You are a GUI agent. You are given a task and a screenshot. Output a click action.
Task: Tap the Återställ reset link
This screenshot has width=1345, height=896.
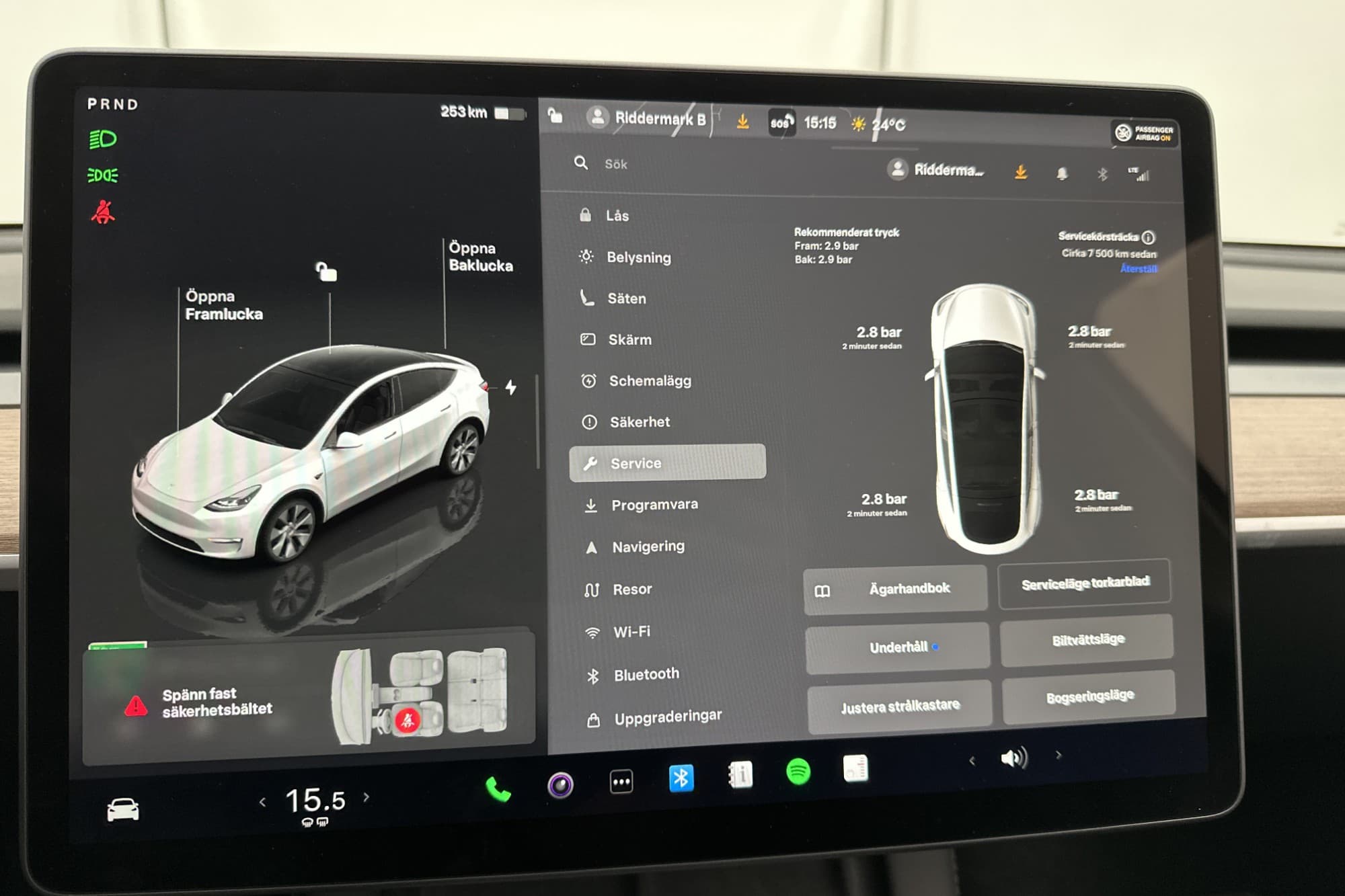[x=1139, y=269]
